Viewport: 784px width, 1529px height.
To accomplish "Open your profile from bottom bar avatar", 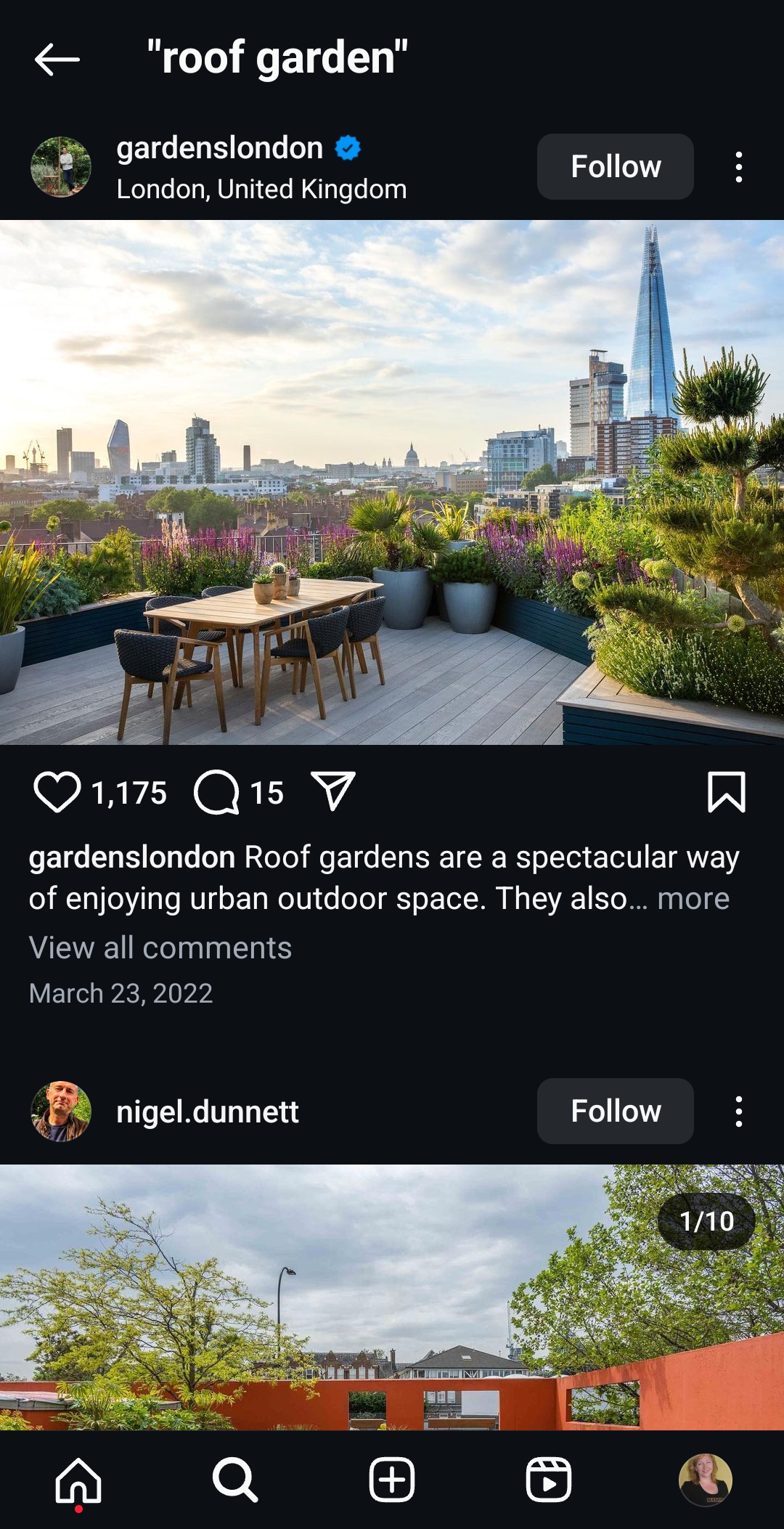I will click(706, 1480).
